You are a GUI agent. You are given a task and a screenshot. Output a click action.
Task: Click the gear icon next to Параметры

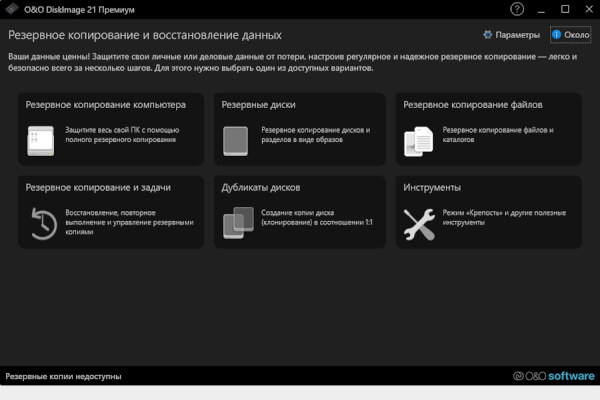point(488,35)
